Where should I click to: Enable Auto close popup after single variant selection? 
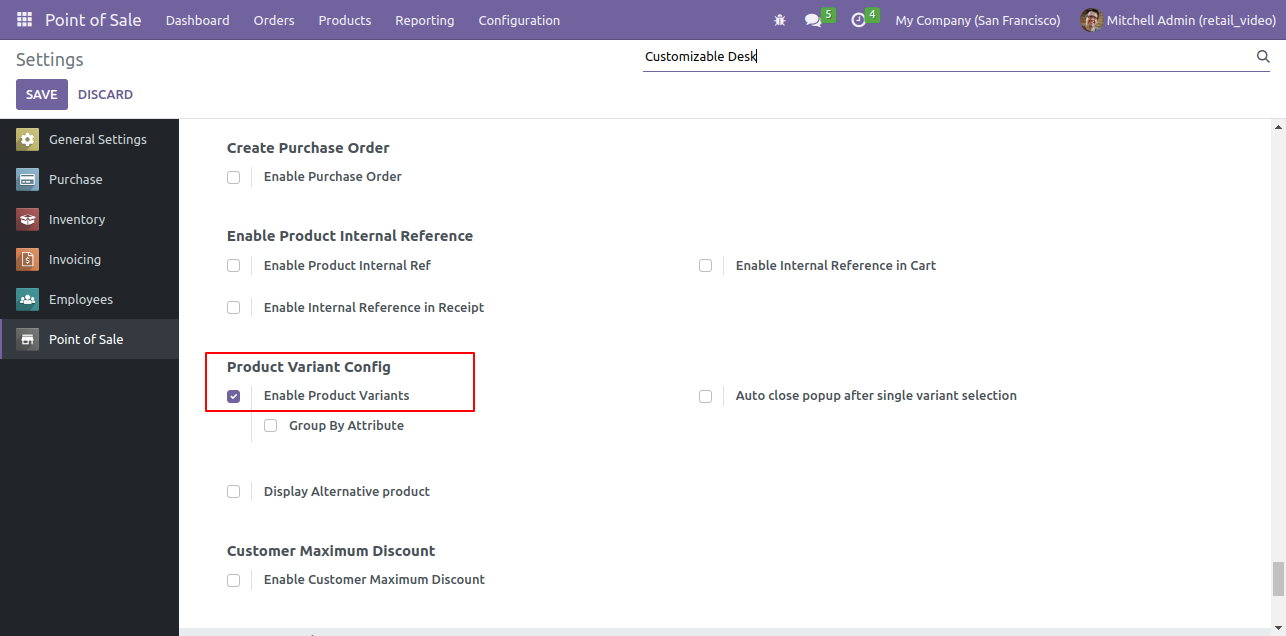pos(705,396)
